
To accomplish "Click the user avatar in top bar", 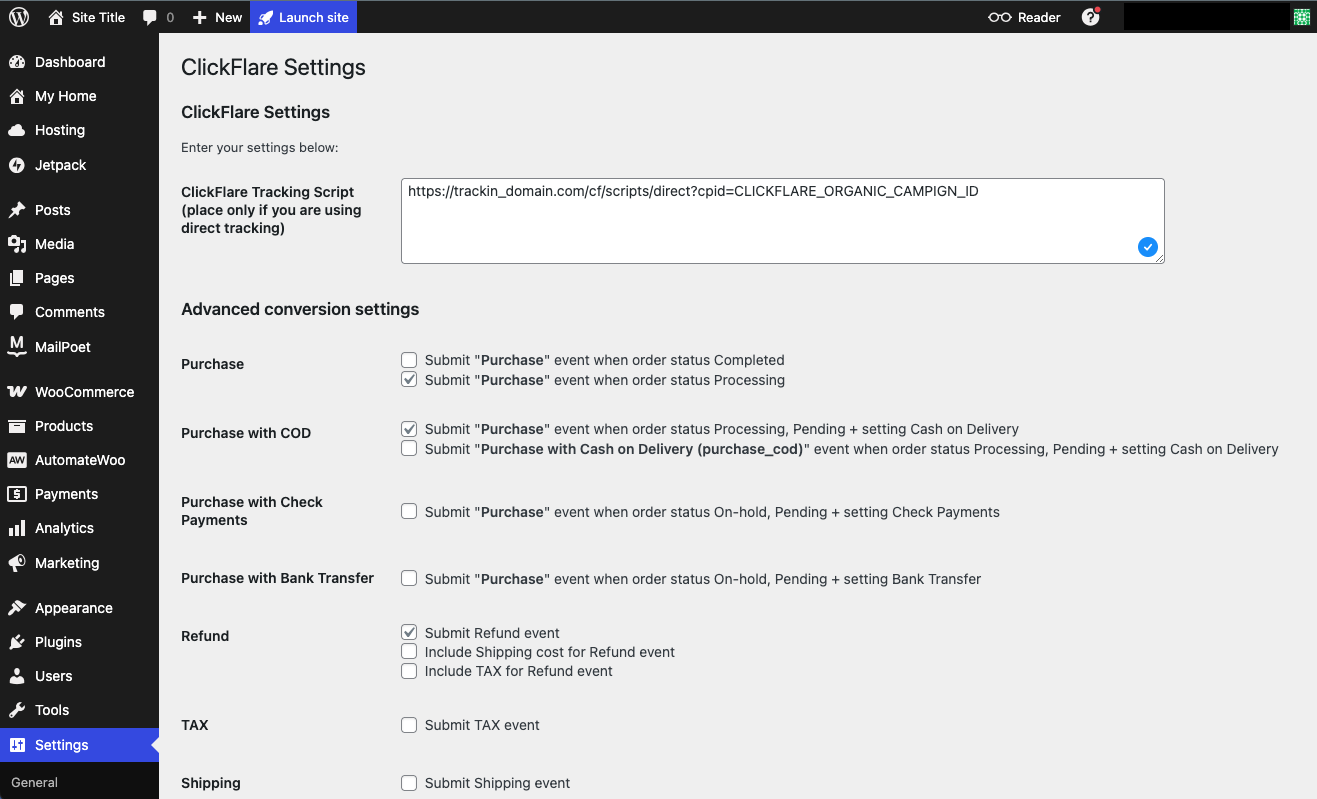I will tap(1301, 17).
